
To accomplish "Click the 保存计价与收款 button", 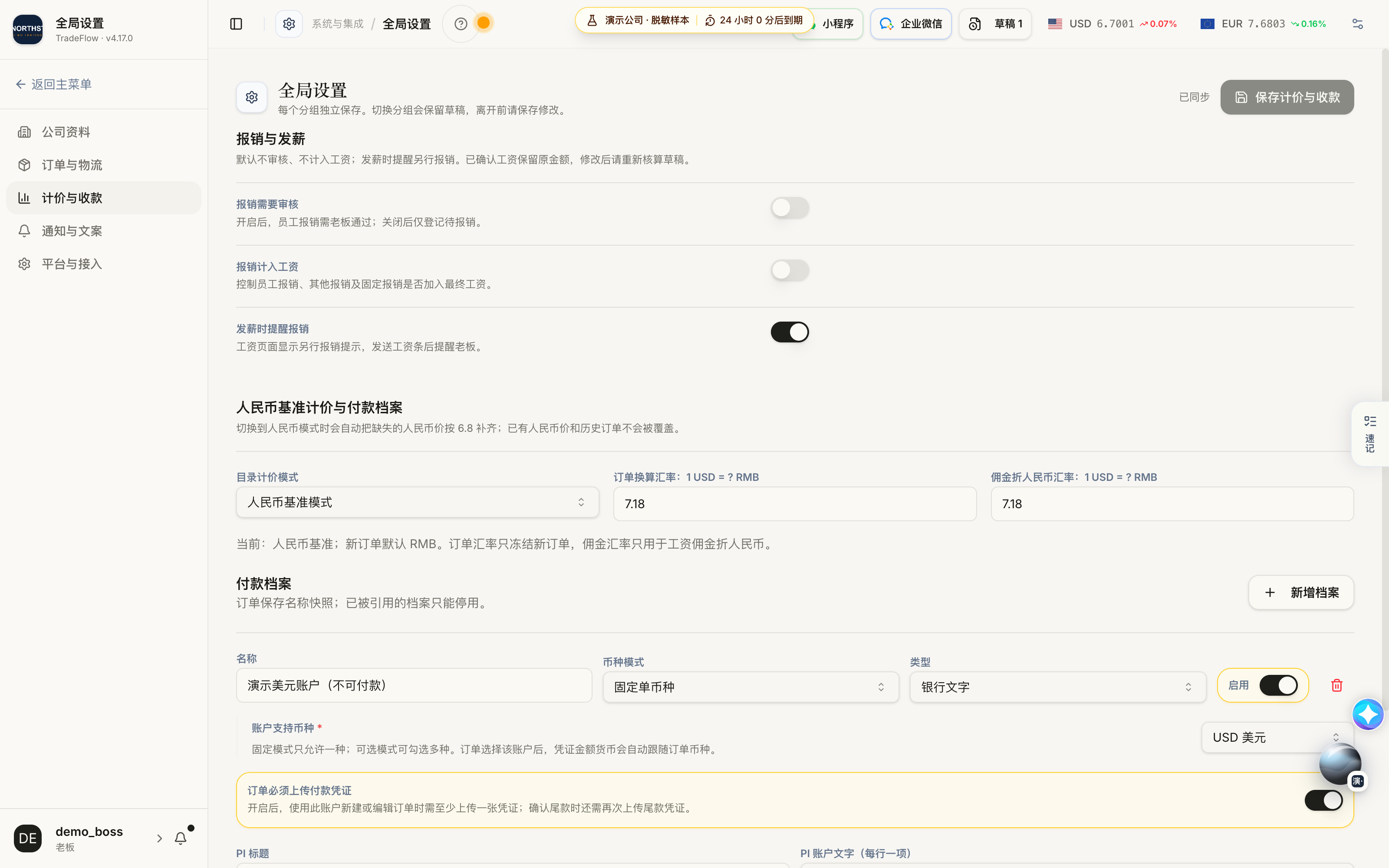I will 1287,97.
